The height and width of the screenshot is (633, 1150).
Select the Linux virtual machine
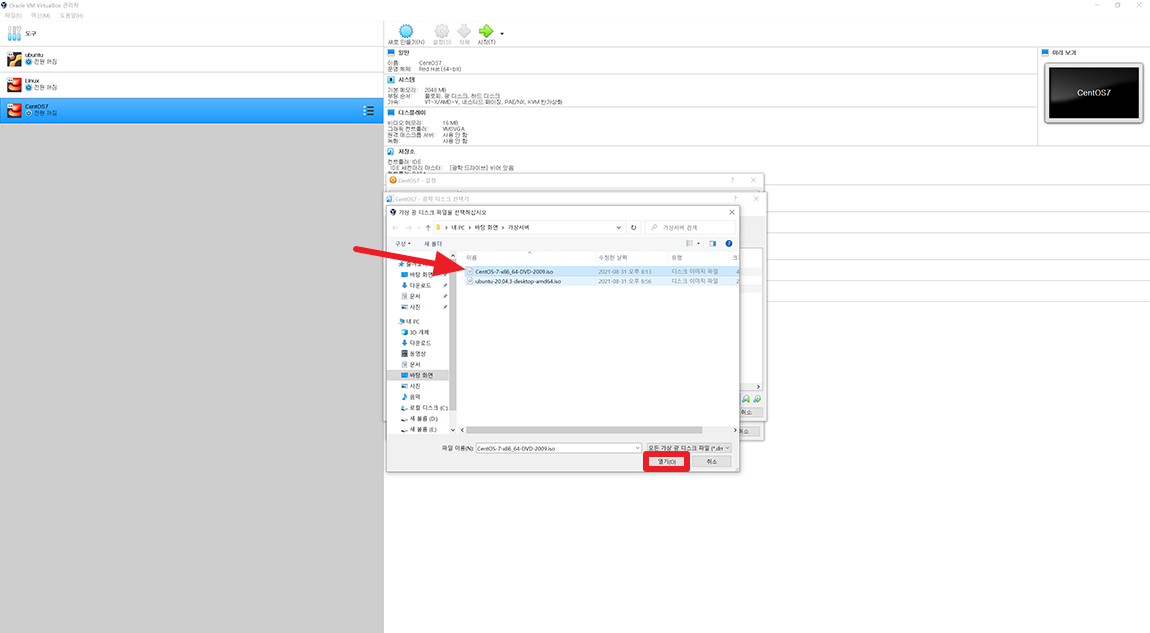tap(191, 85)
